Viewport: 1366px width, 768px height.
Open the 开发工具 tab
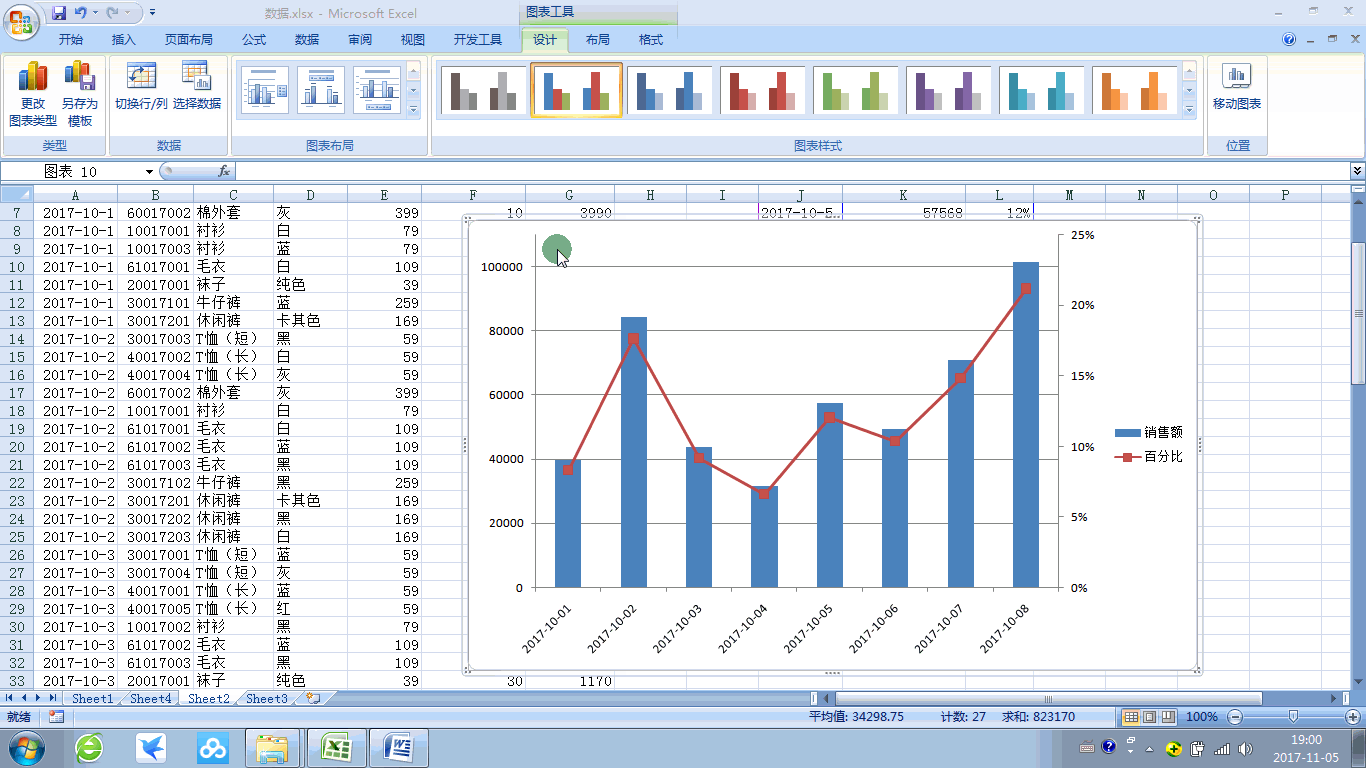[x=478, y=40]
